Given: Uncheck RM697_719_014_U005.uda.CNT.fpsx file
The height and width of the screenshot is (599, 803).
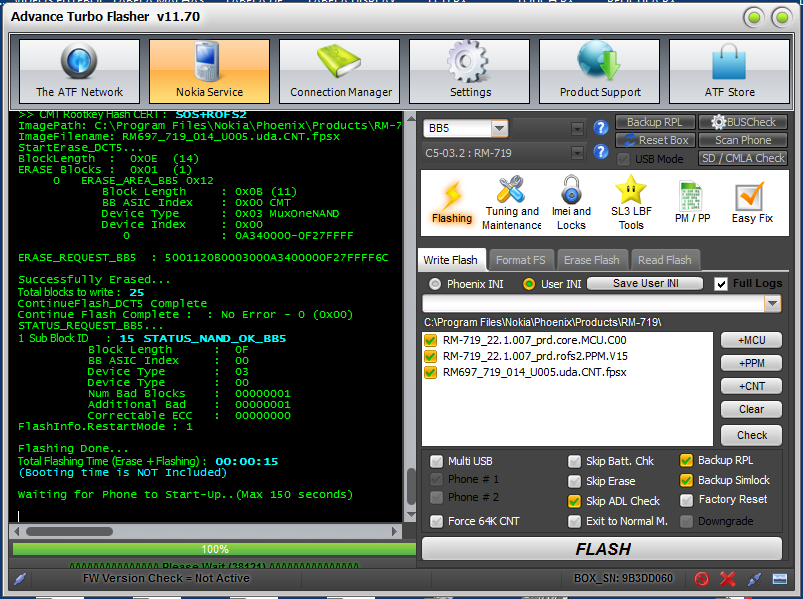Looking at the screenshot, I should coord(430,372).
